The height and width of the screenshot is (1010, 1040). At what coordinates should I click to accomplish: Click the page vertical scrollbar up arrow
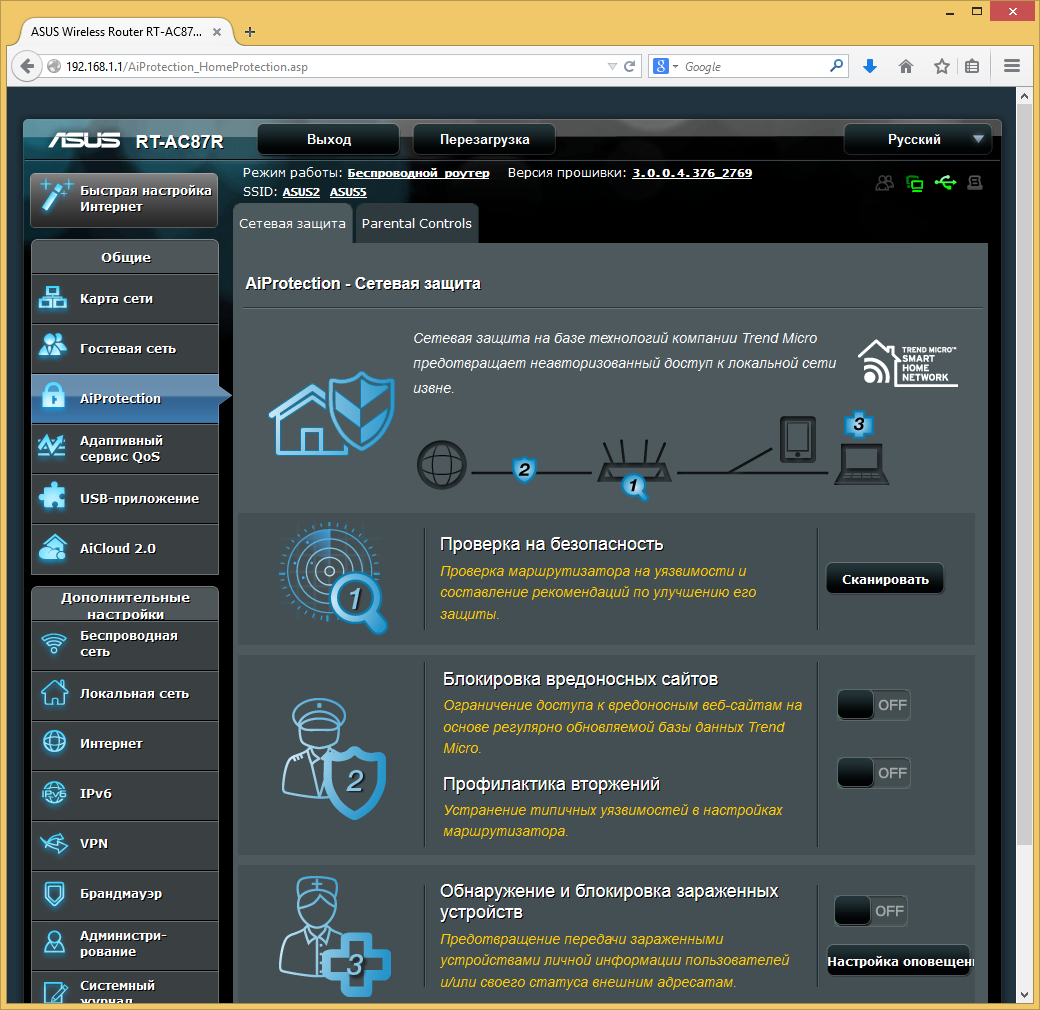(x=1024, y=95)
